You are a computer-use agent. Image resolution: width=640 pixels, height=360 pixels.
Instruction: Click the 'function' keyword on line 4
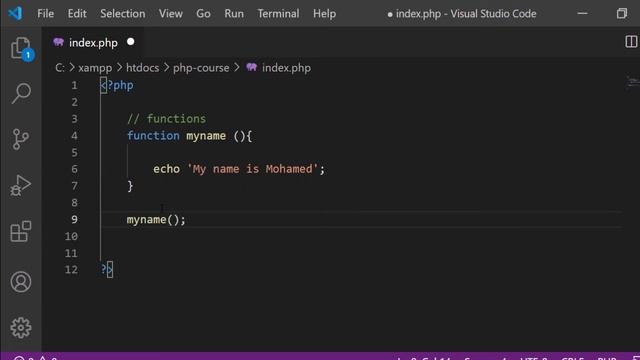coord(153,136)
